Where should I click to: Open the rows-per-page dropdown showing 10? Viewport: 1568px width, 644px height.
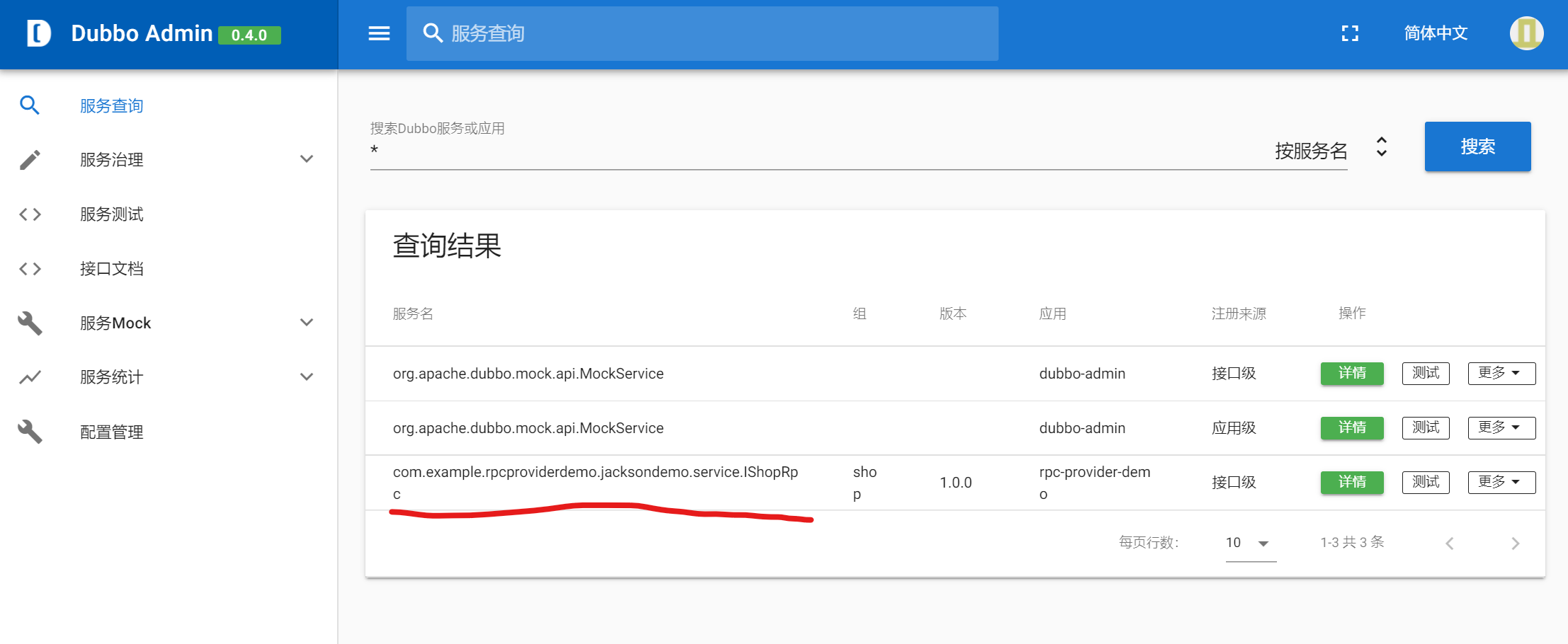click(1249, 543)
